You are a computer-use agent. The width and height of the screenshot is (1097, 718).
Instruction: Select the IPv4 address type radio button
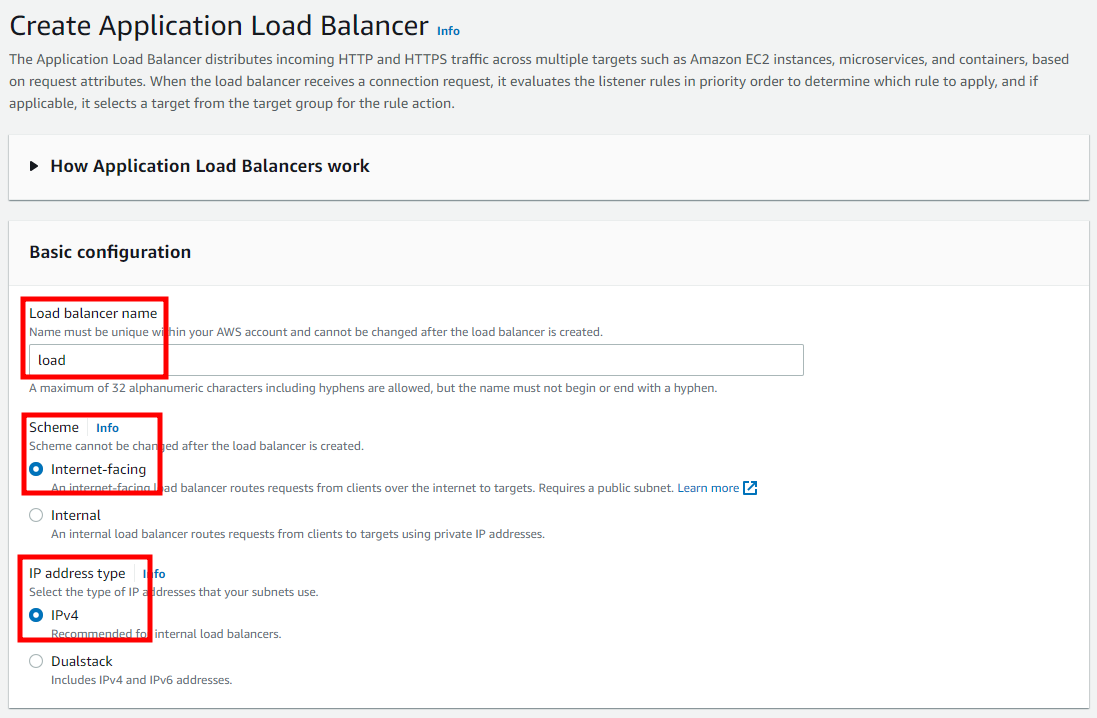pos(36,615)
